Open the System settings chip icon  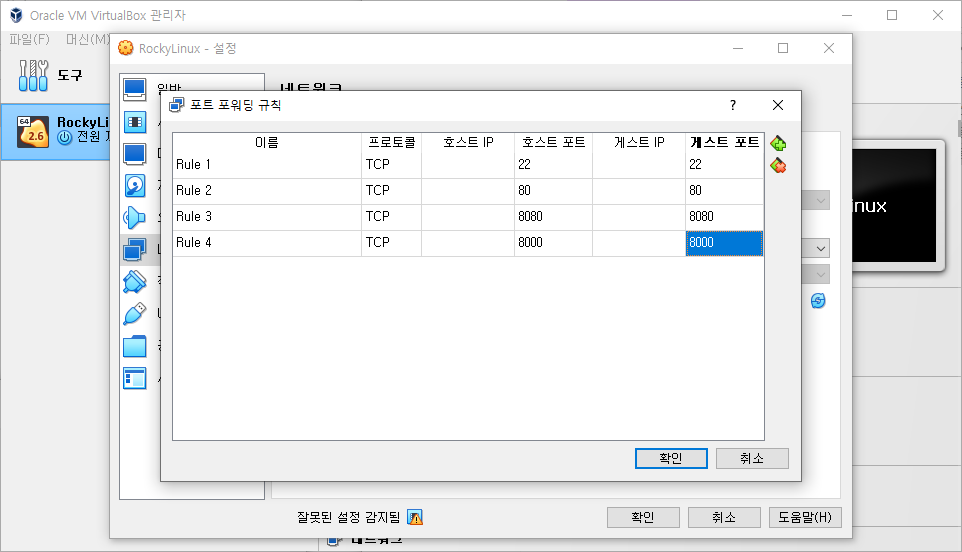point(134,122)
